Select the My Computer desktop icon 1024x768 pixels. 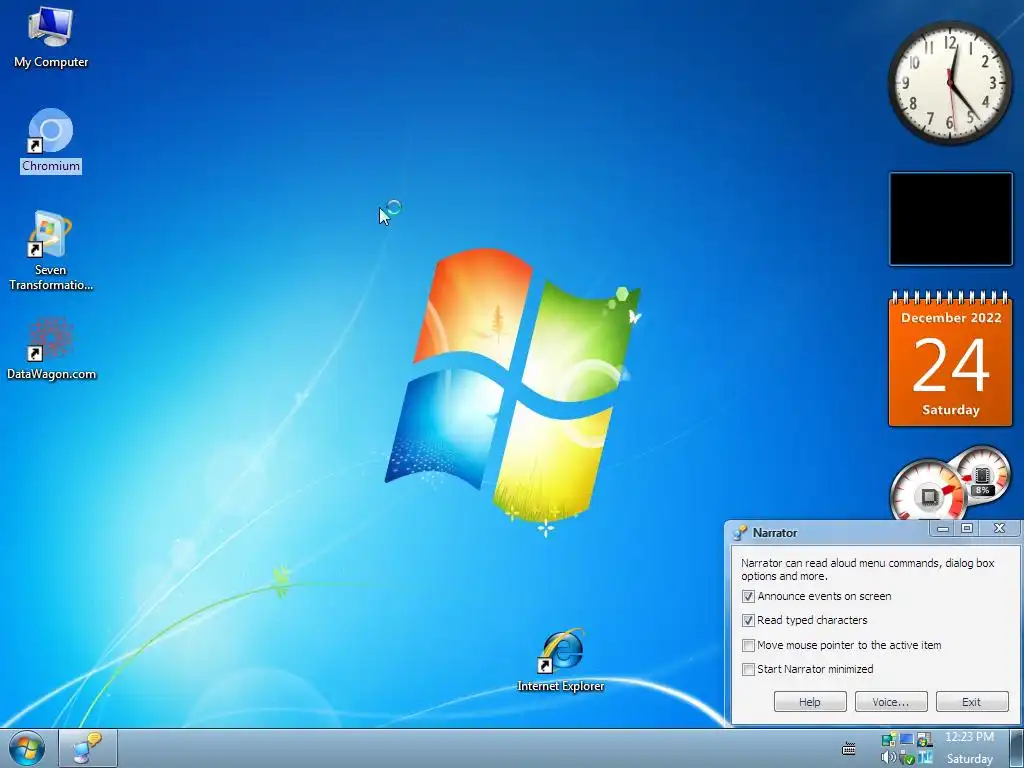point(51,36)
